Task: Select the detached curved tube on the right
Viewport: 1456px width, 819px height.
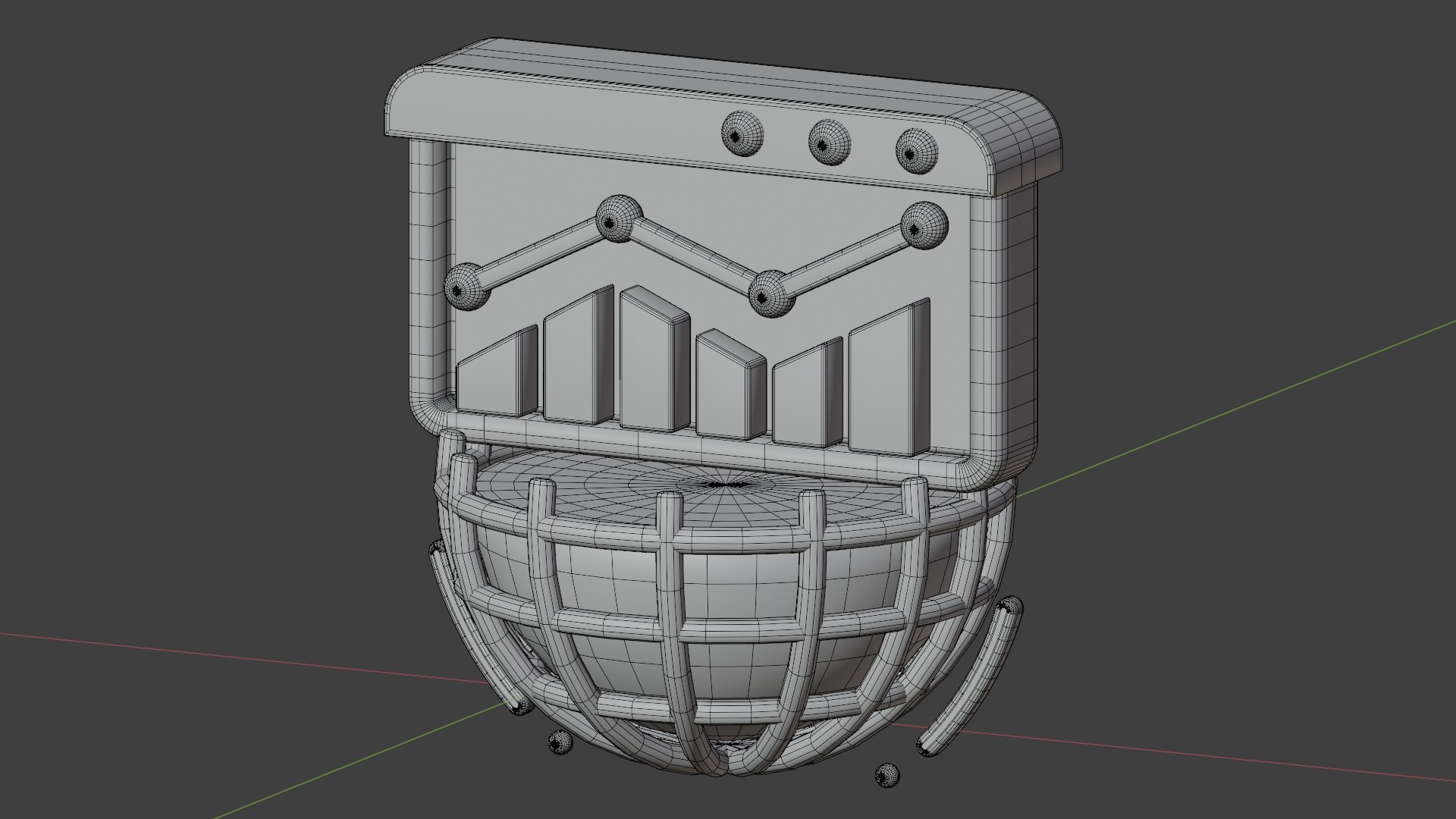Action: tap(974, 677)
